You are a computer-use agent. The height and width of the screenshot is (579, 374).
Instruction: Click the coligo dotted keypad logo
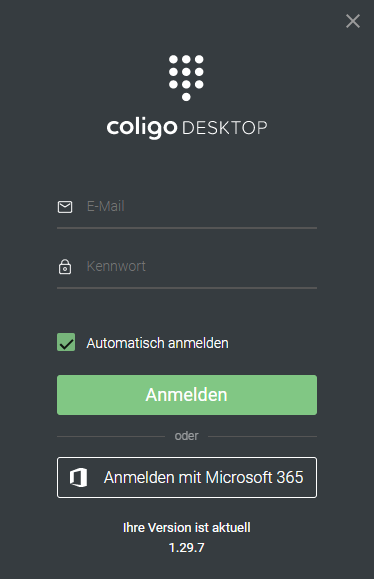pos(186,78)
